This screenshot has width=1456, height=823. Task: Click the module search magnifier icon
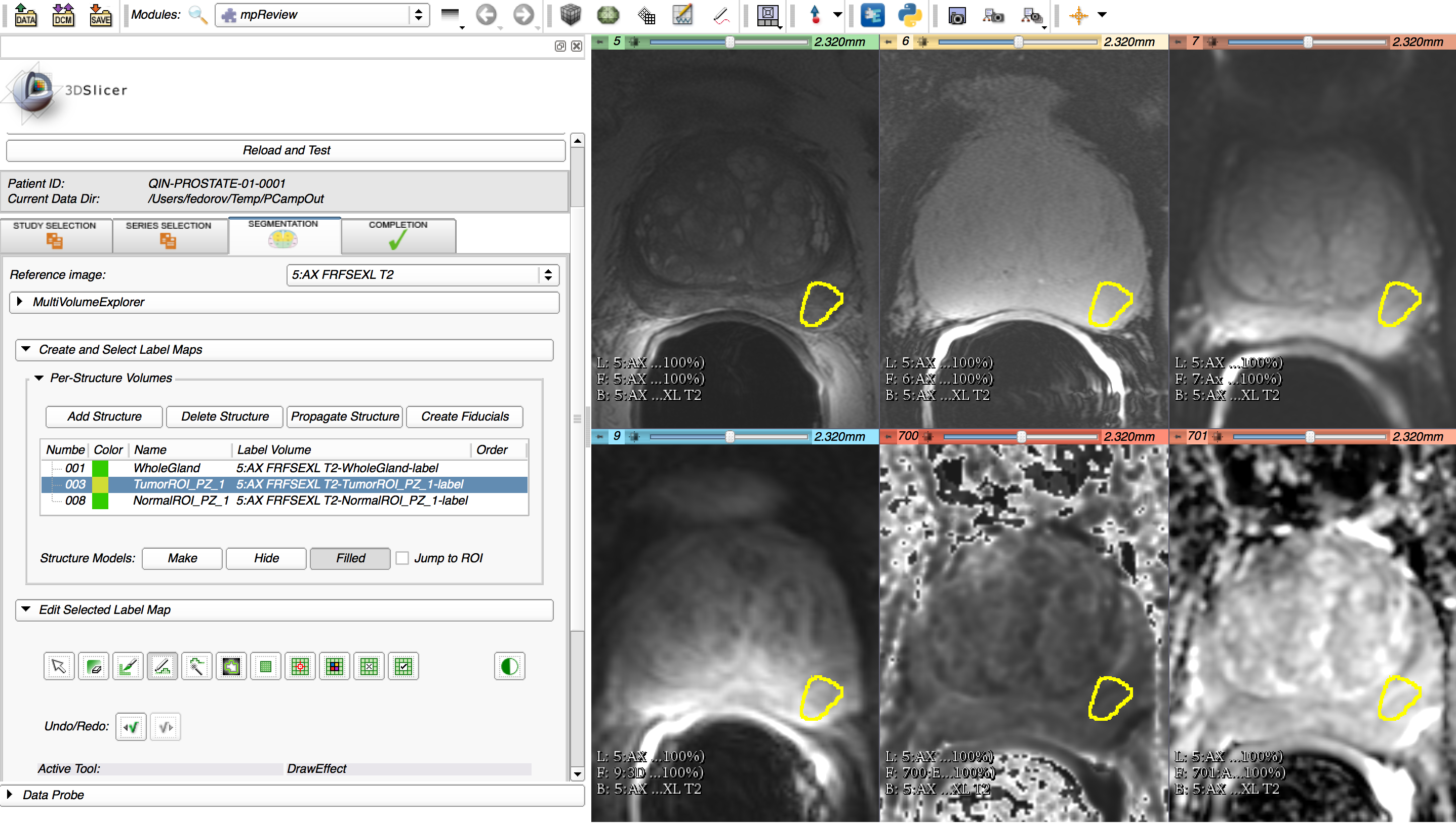pyautogui.click(x=198, y=15)
